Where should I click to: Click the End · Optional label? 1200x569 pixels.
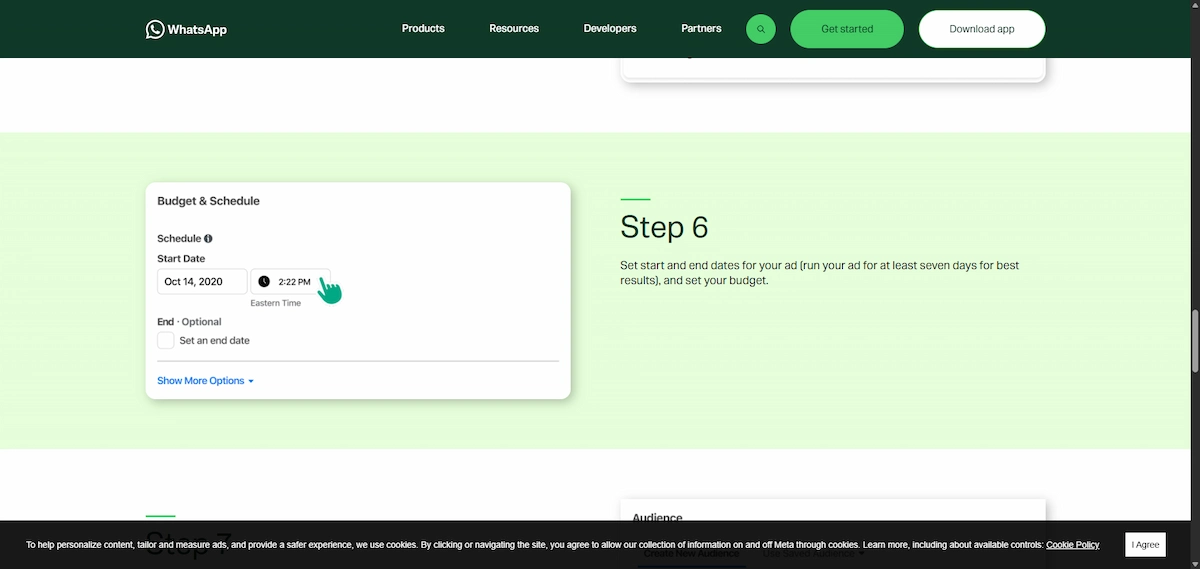[189, 322]
